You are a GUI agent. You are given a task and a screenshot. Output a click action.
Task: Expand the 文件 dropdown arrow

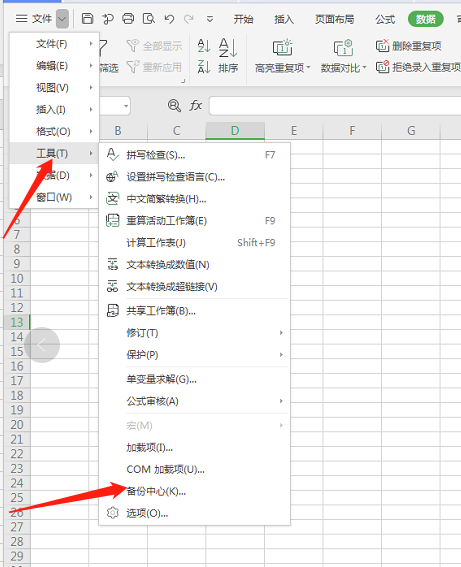click(x=62, y=19)
